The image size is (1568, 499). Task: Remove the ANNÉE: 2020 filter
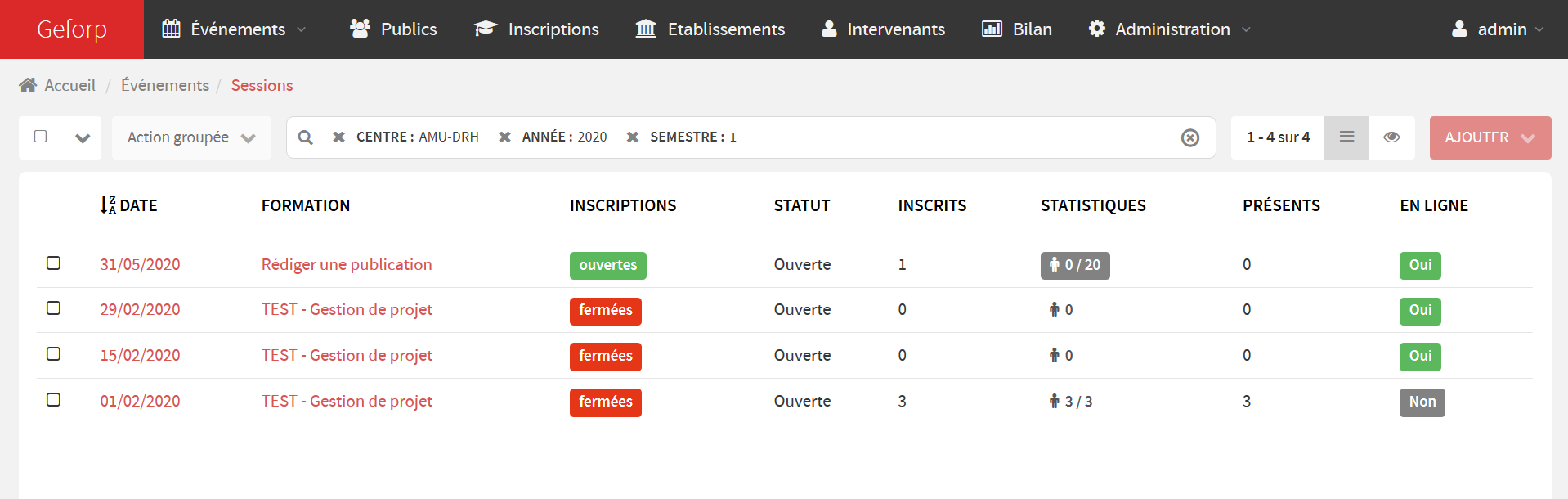click(504, 137)
